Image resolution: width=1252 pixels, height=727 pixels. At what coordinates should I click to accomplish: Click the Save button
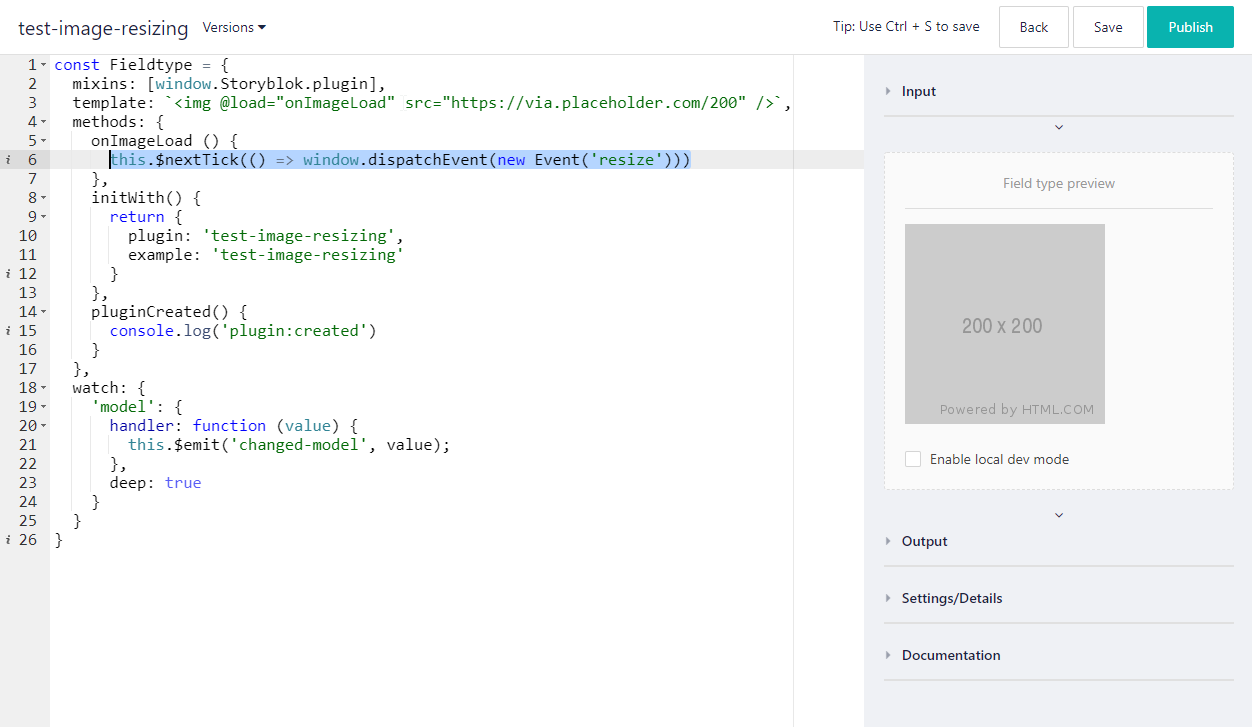tap(1108, 27)
